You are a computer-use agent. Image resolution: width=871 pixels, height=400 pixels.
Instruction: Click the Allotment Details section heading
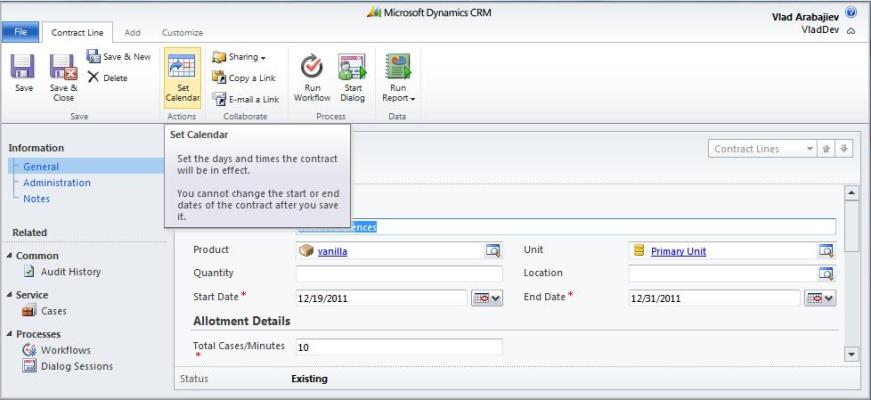[242, 321]
